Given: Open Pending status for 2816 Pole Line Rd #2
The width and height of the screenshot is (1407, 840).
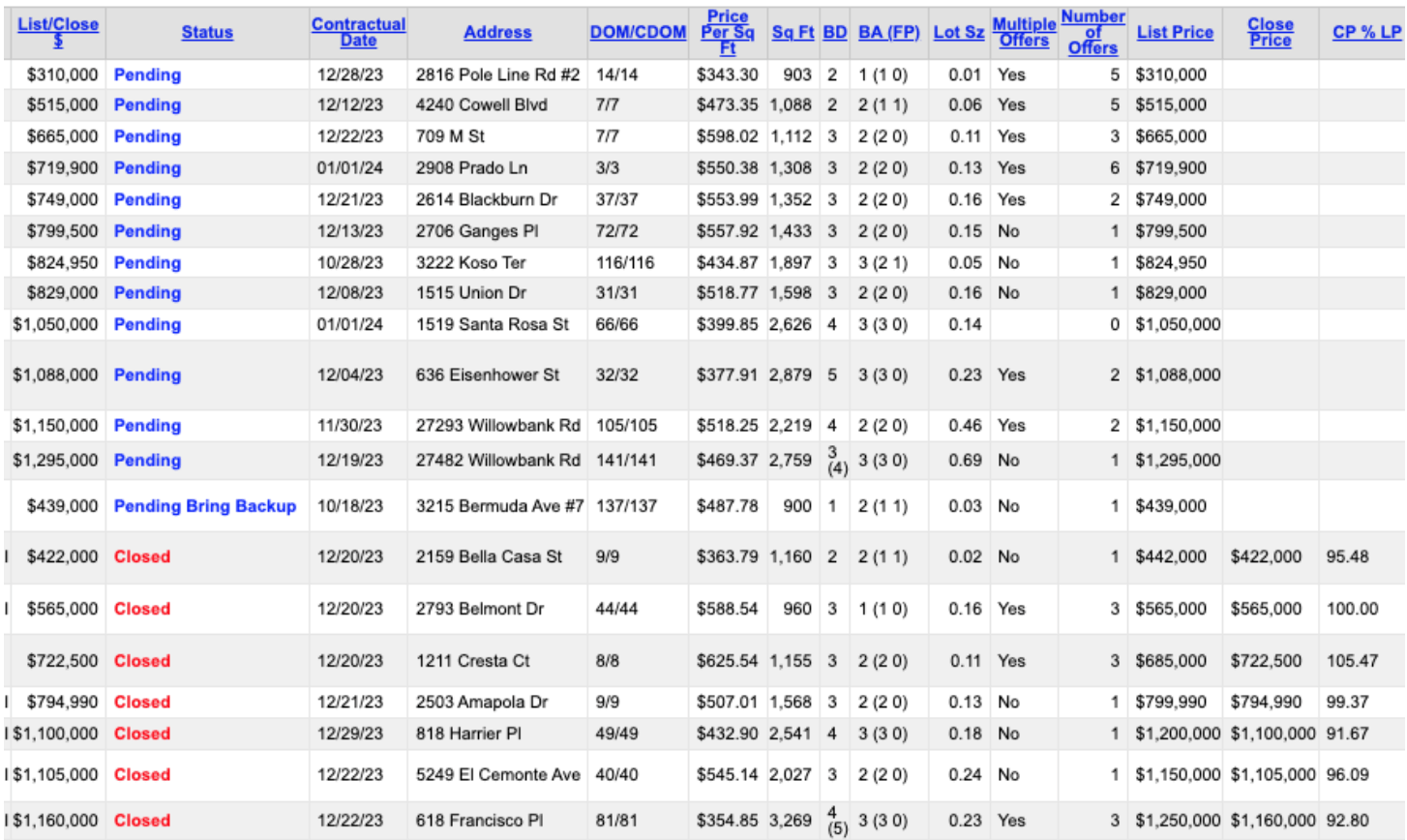Looking at the screenshot, I should tap(147, 75).
